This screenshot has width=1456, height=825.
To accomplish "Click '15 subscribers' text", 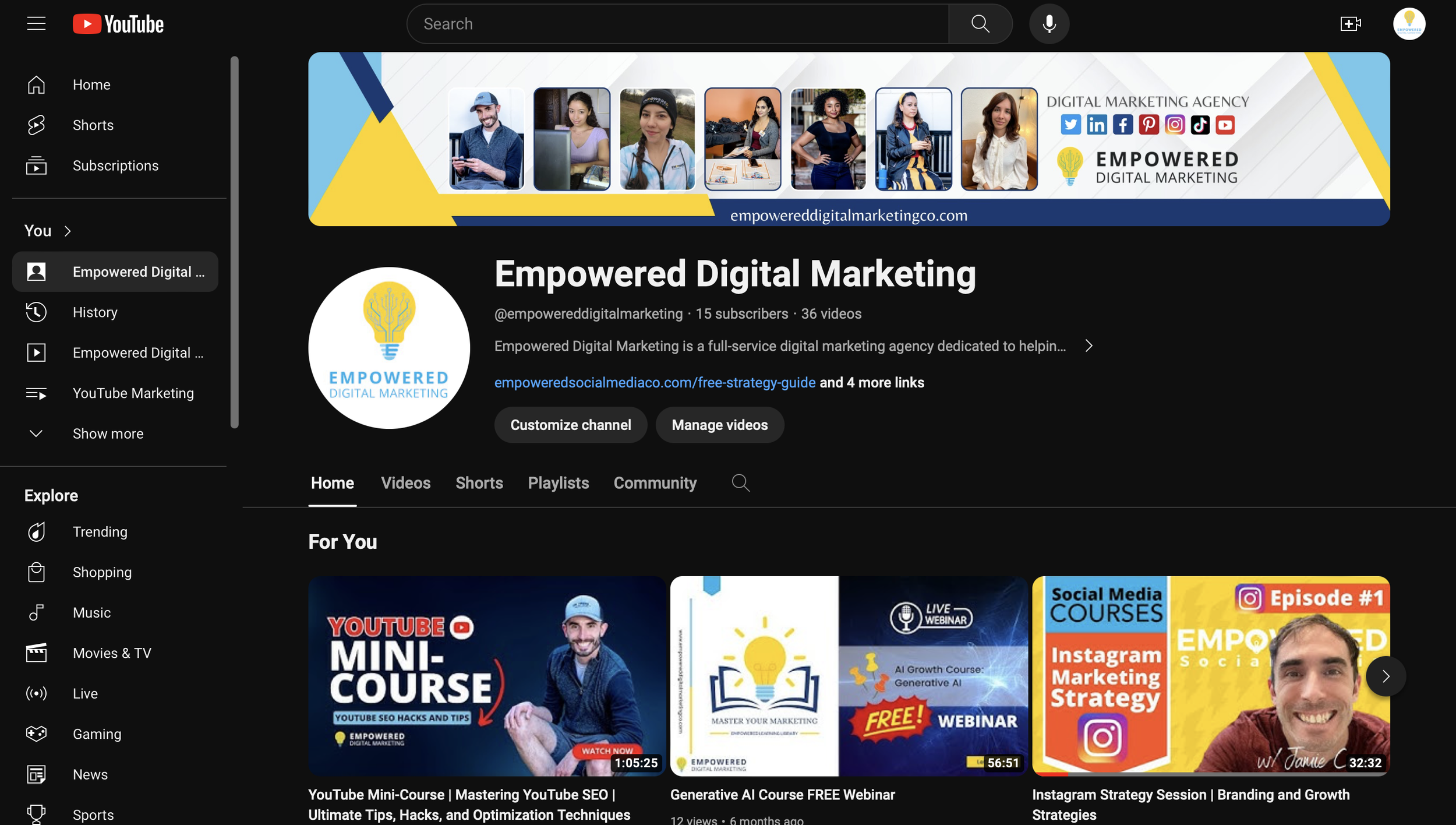I will (741, 314).
